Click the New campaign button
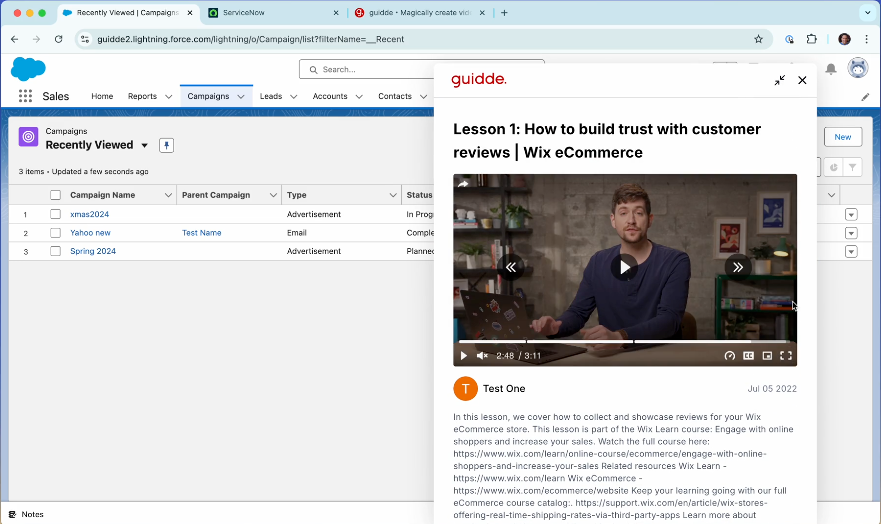Screen dimensions: 881x524 tap(843, 137)
